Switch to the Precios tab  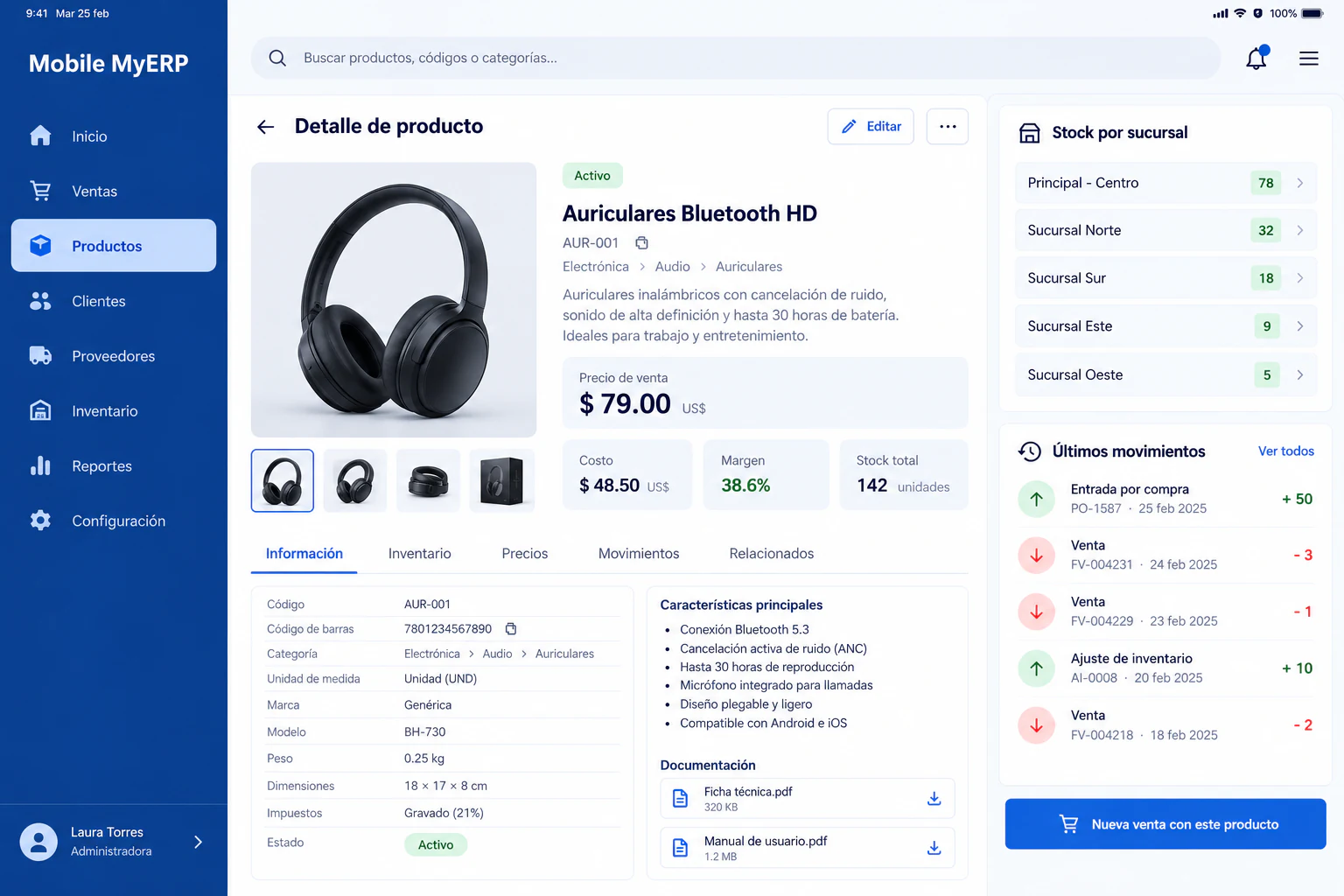[525, 554]
